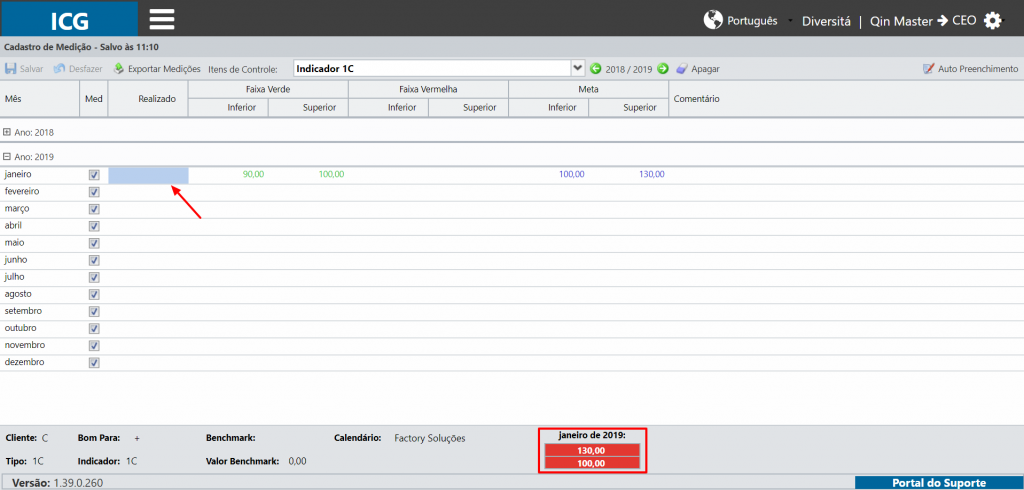Click the Salvar floppy disk icon
1024x490 pixels.
tap(11, 69)
